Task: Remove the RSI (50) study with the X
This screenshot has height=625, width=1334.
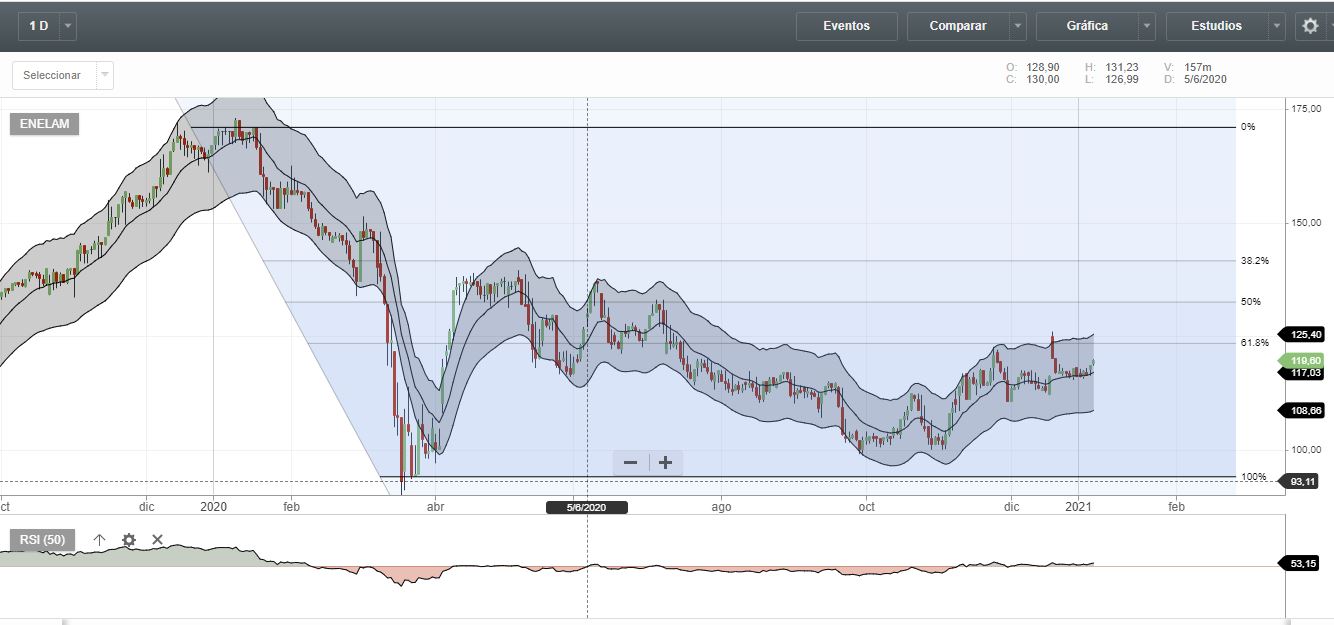Action: (157, 540)
